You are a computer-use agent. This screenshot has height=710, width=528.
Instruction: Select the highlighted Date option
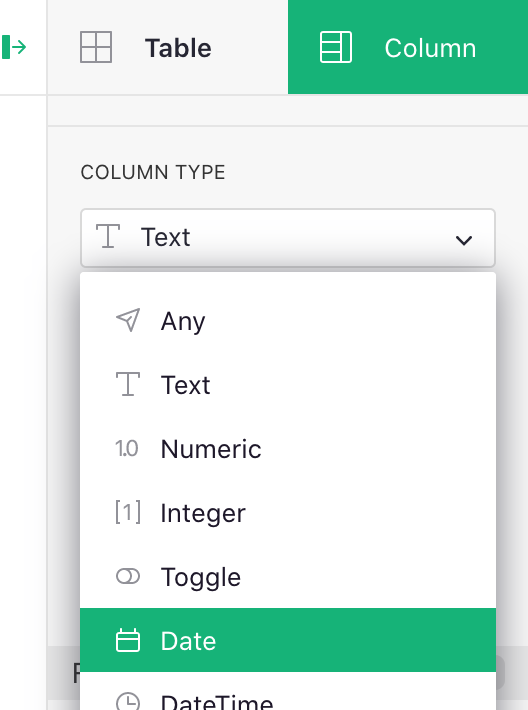[288, 640]
